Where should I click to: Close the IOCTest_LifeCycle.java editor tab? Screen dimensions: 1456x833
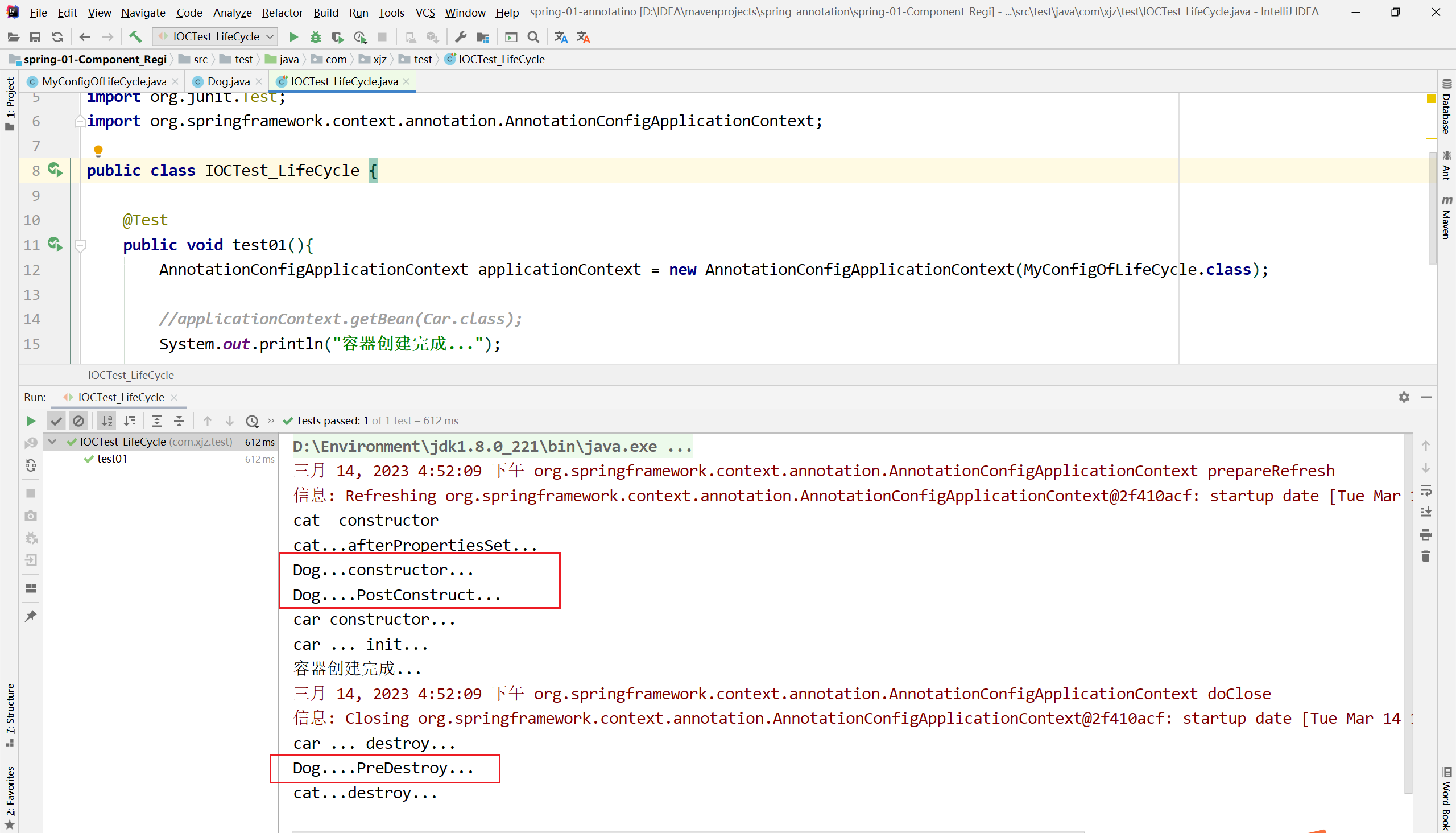[406, 81]
